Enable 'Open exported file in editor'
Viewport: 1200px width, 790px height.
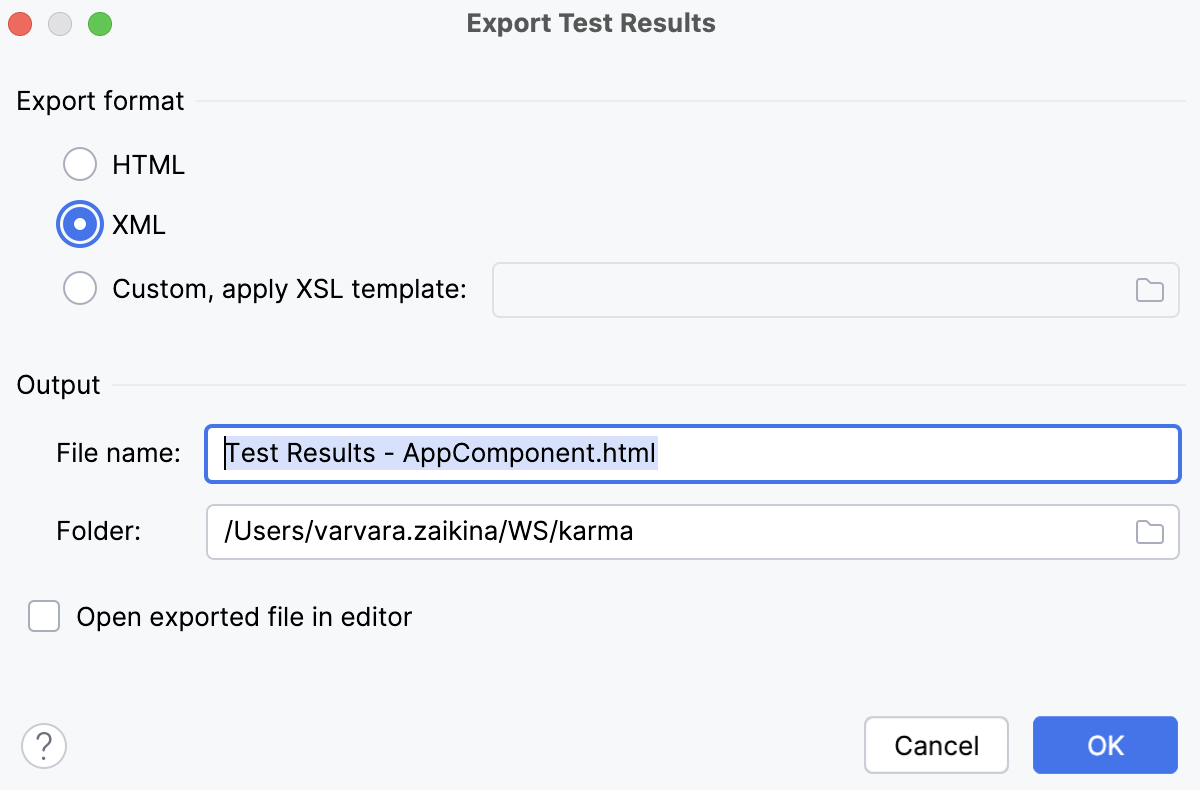[43, 617]
